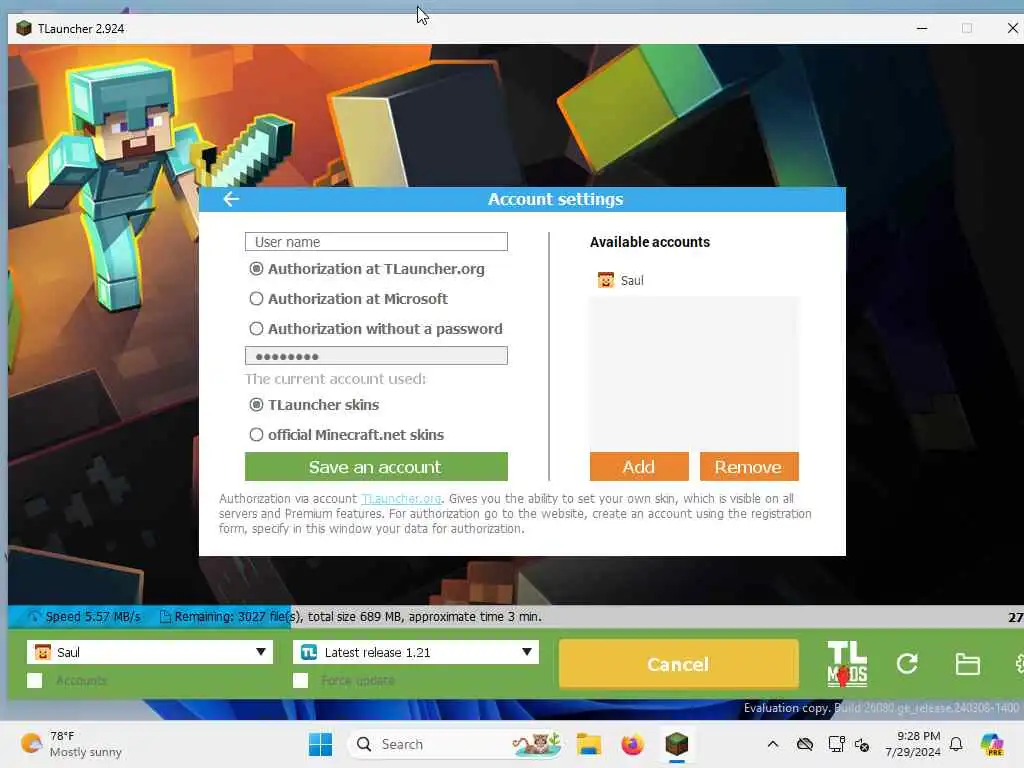Toggle the Accounts checkbox
Screen dimensions: 1024x768
[x=35, y=680]
